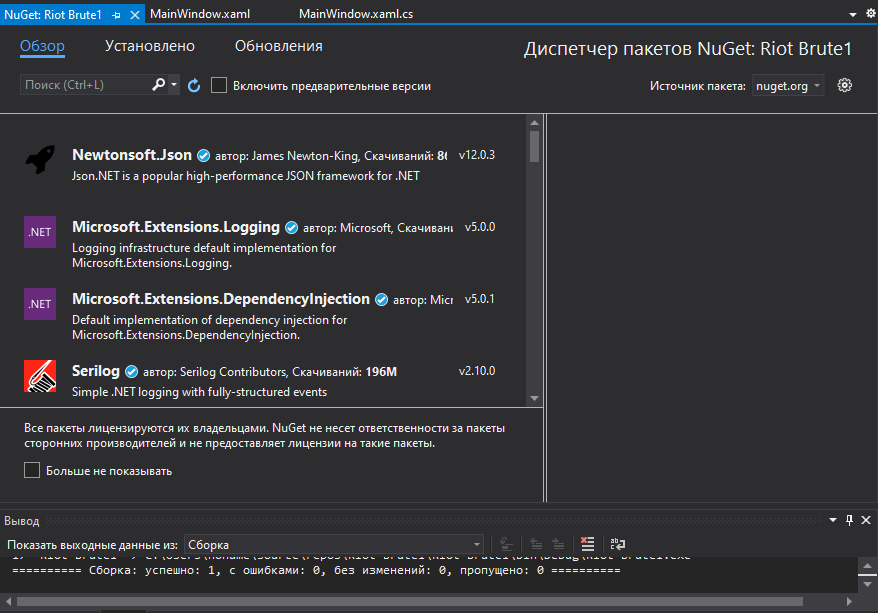The width and height of the screenshot is (878, 613).
Task: Click output vertical scrollbar down arrow
Action: coord(867,585)
